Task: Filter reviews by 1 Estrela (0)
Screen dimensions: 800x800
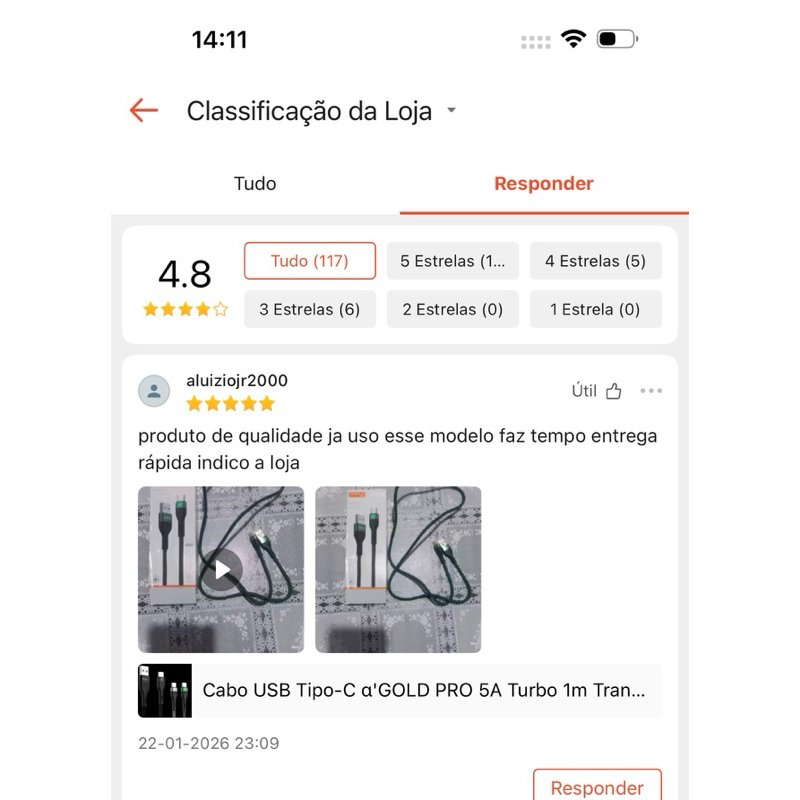Action: point(595,309)
